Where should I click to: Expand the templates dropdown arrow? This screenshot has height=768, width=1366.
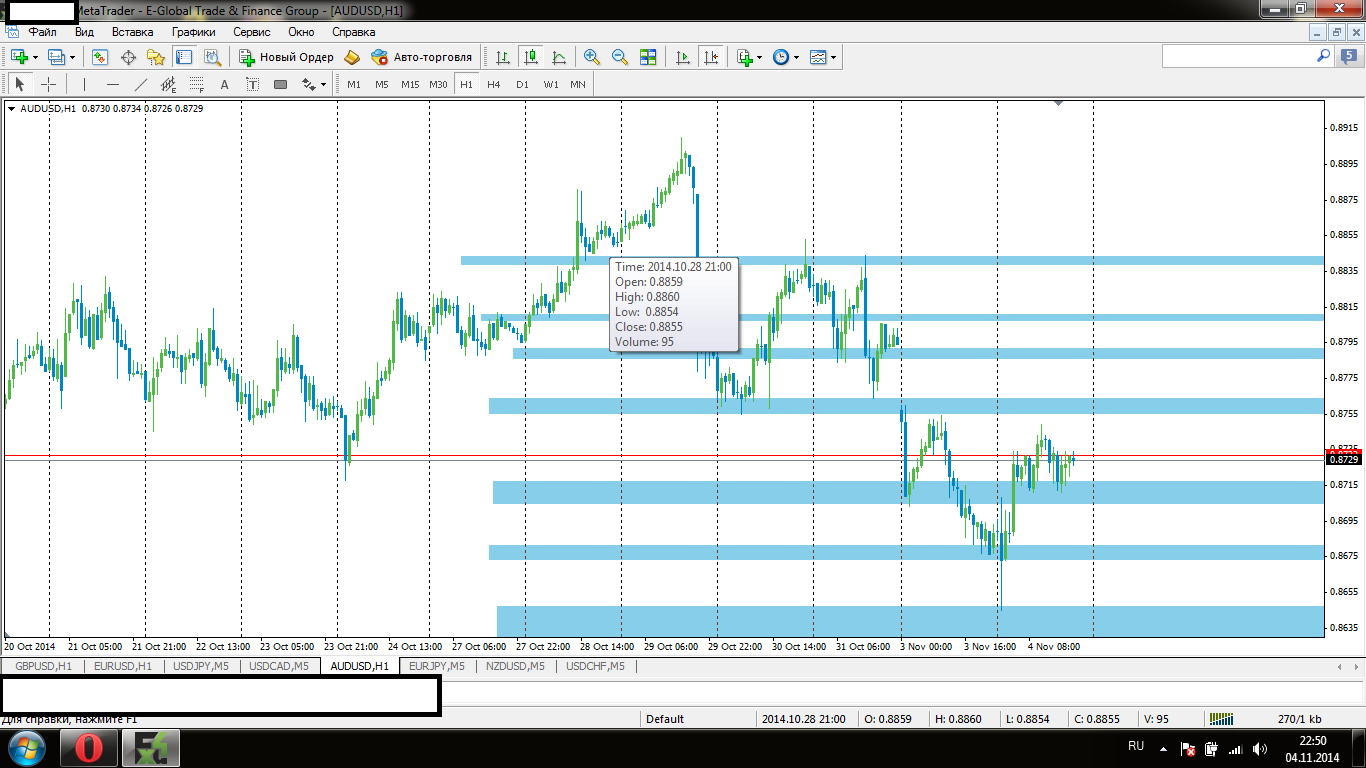pyautogui.click(x=834, y=57)
